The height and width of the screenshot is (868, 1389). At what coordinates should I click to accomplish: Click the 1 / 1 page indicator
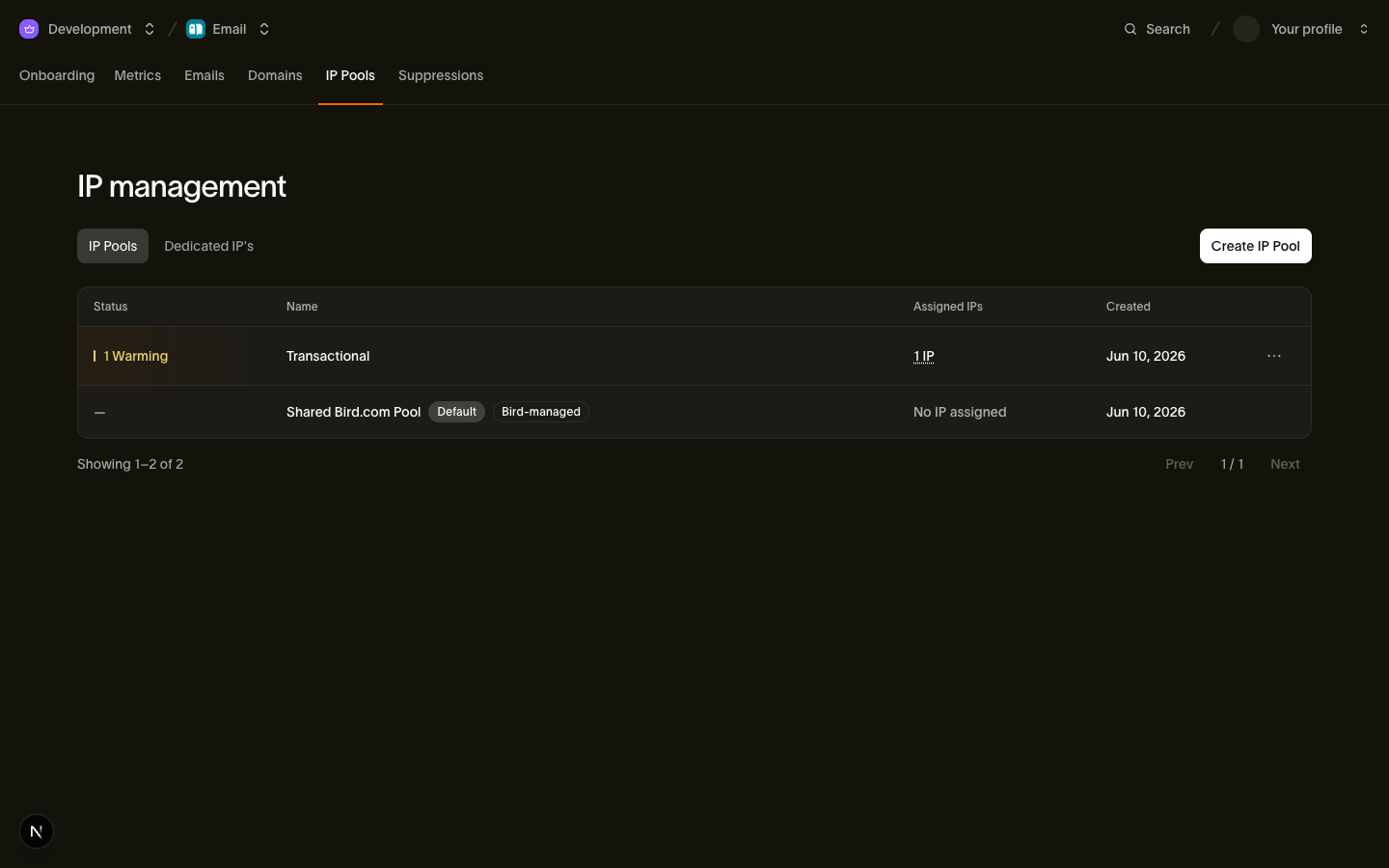(1232, 464)
